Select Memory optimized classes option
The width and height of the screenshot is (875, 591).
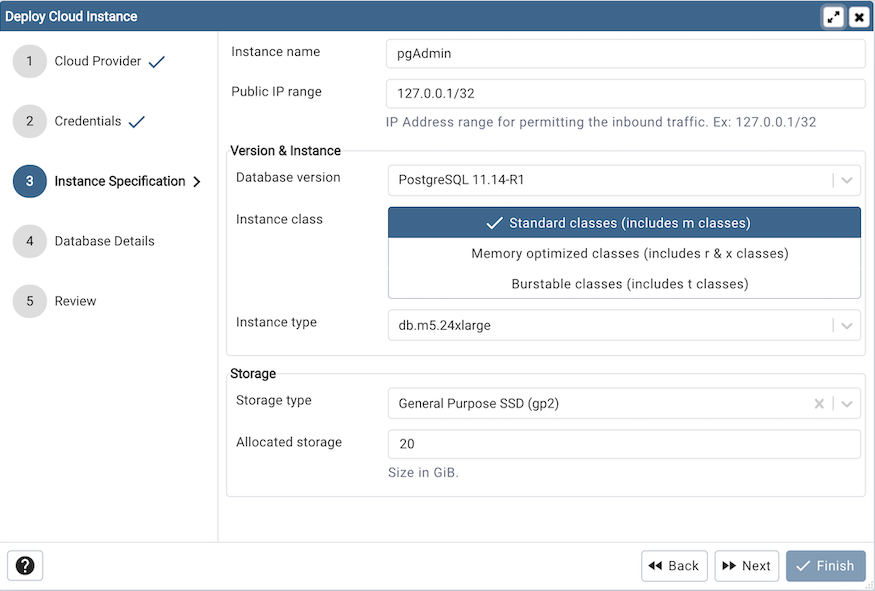pyautogui.click(x=624, y=253)
